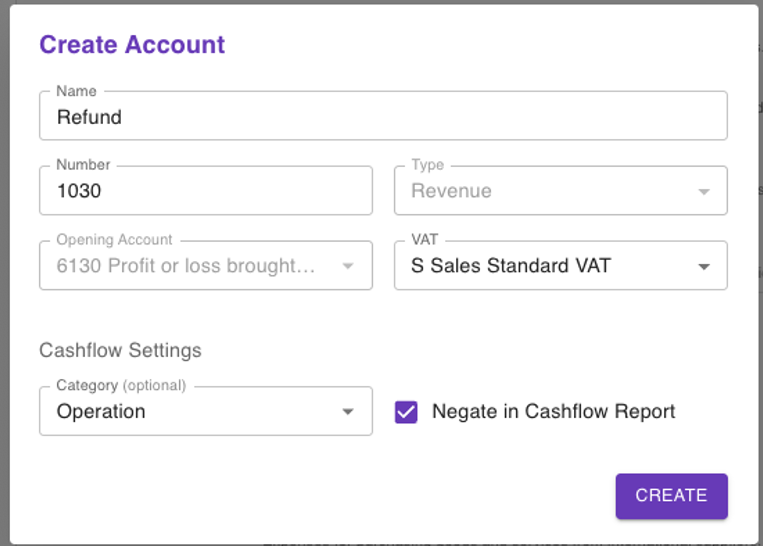This screenshot has height=546, width=763.
Task: Click the Create Account dialog title
Action: (x=132, y=45)
